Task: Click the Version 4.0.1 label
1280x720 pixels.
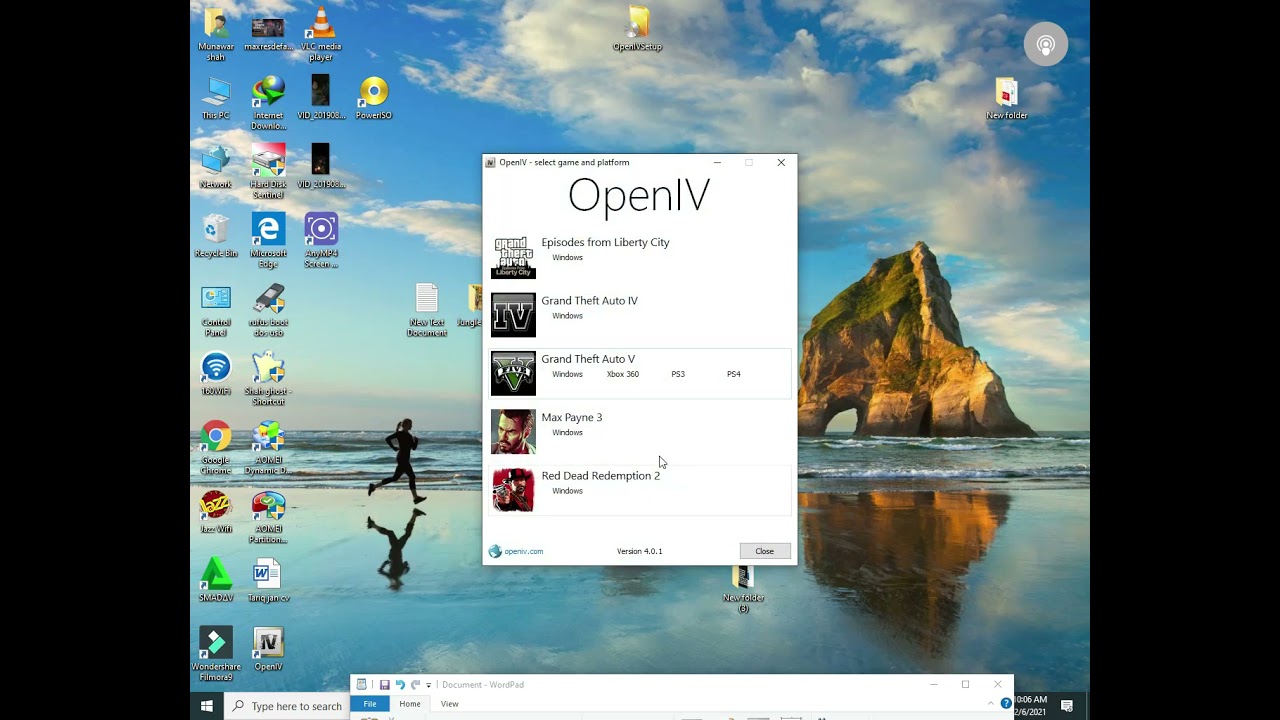Action: click(639, 551)
